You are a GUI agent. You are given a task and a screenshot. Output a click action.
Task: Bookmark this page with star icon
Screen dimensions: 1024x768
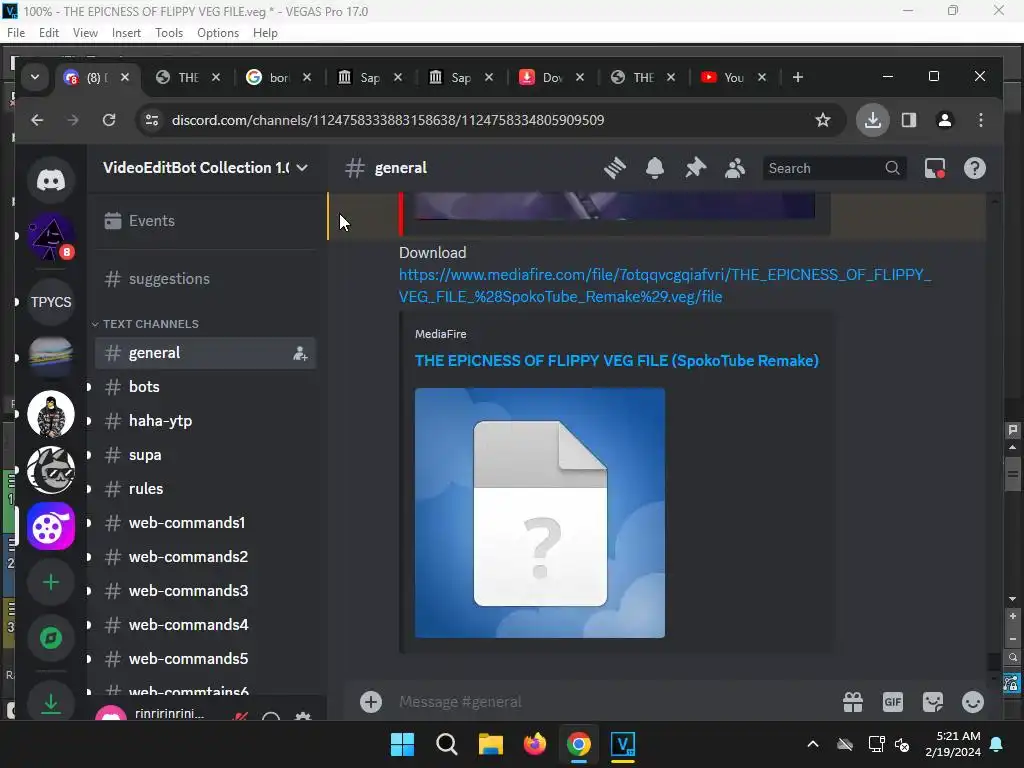pyautogui.click(x=823, y=120)
